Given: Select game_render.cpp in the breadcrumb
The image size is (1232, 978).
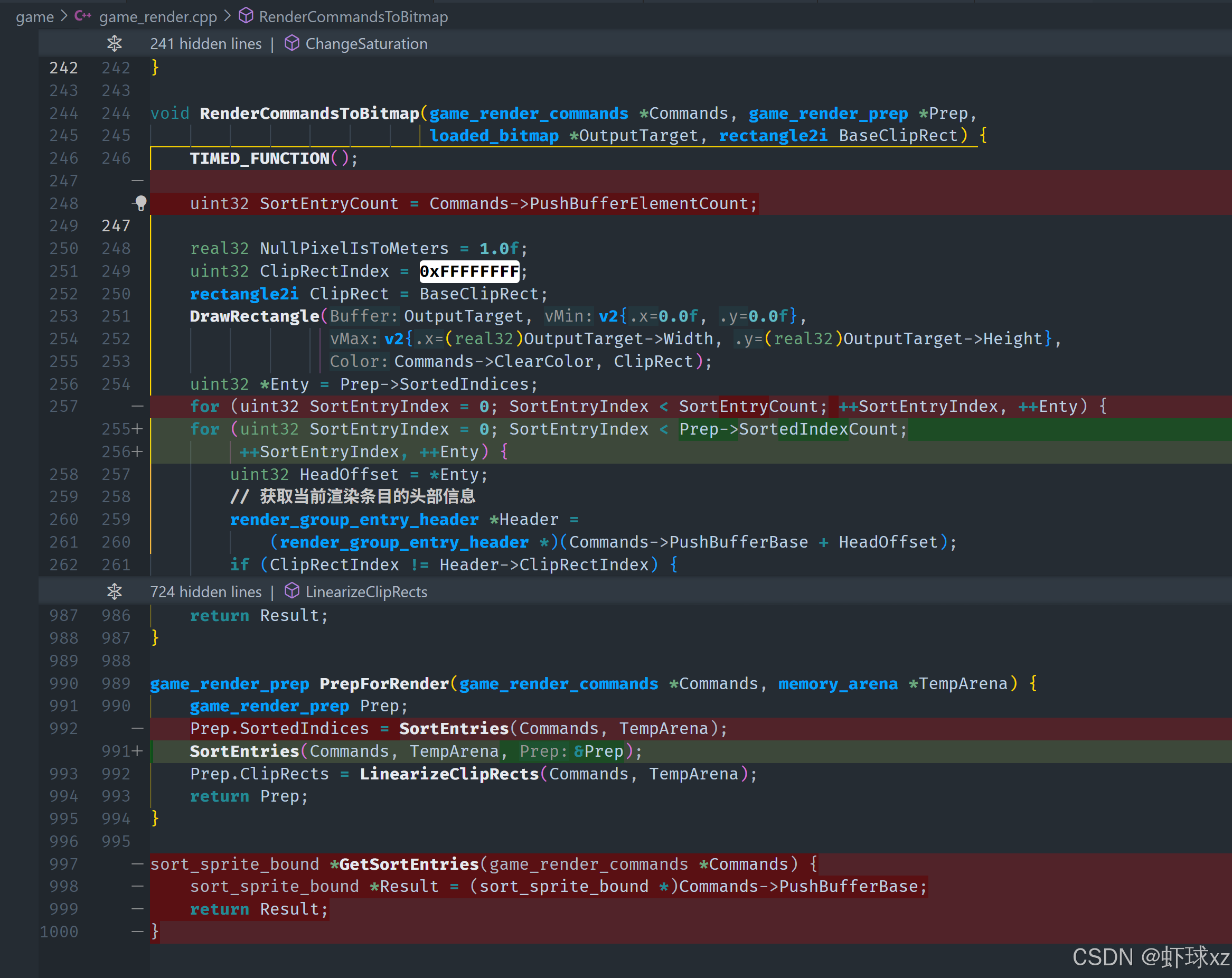Looking at the screenshot, I should tap(158, 17).
